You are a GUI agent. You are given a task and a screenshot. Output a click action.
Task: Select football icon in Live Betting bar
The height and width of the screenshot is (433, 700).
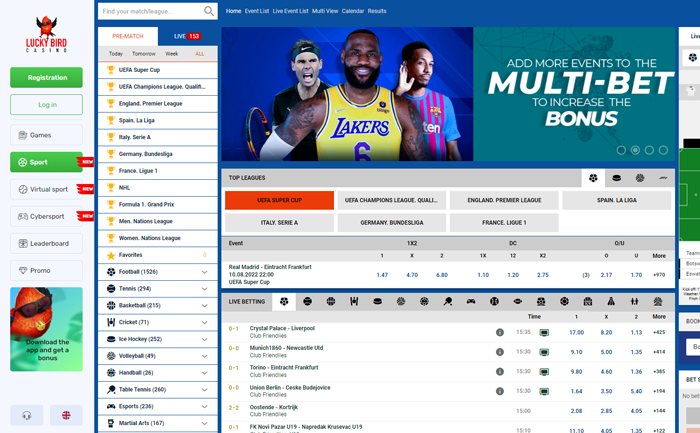[284, 302]
